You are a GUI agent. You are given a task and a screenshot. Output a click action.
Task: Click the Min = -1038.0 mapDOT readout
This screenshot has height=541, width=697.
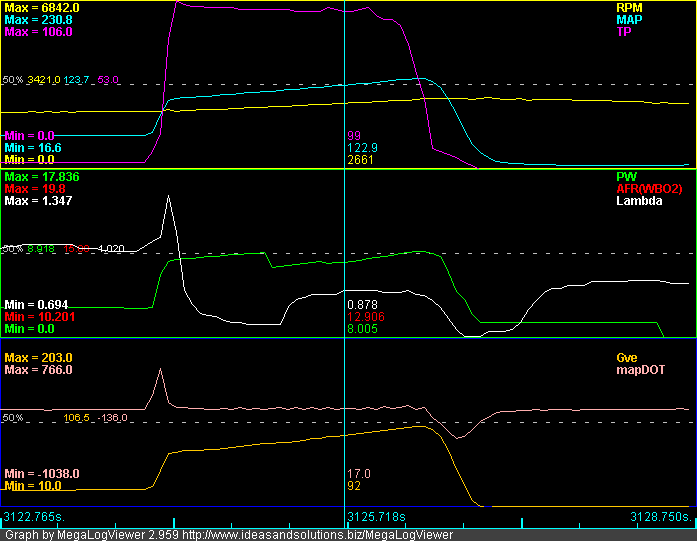pos(41,473)
